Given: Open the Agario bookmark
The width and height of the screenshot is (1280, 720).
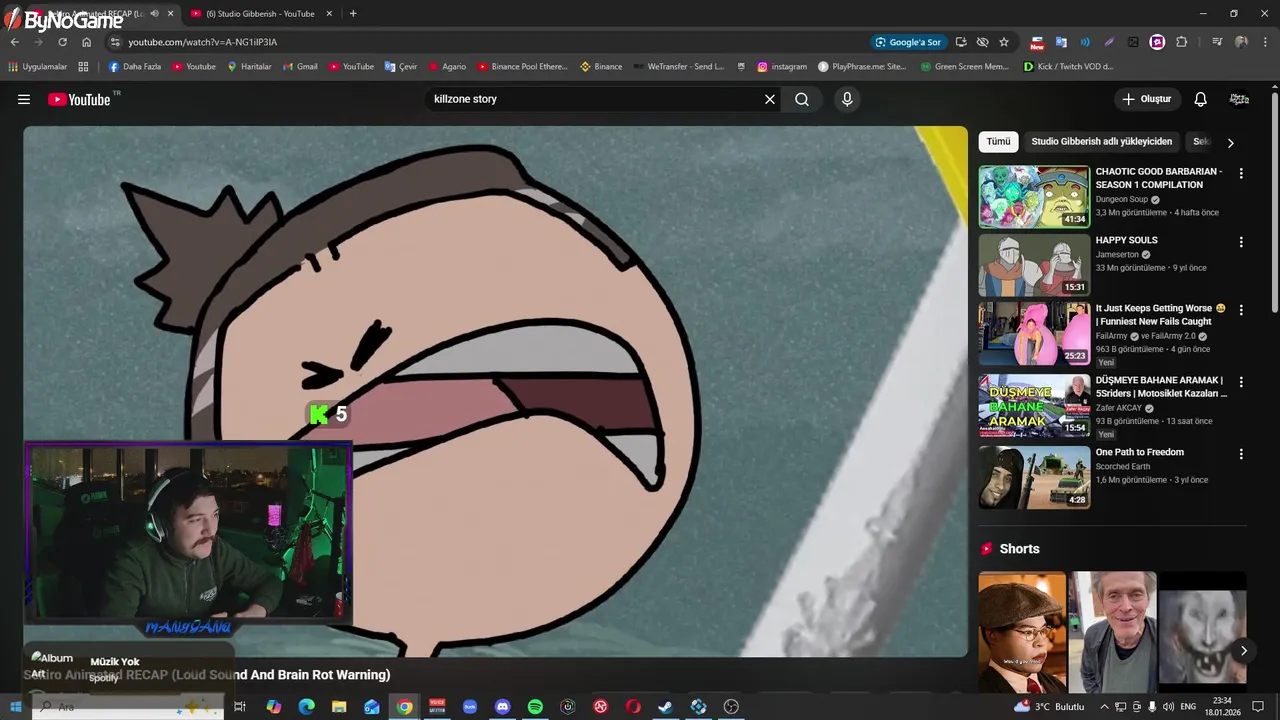Looking at the screenshot, I should (x=447, y=67).
